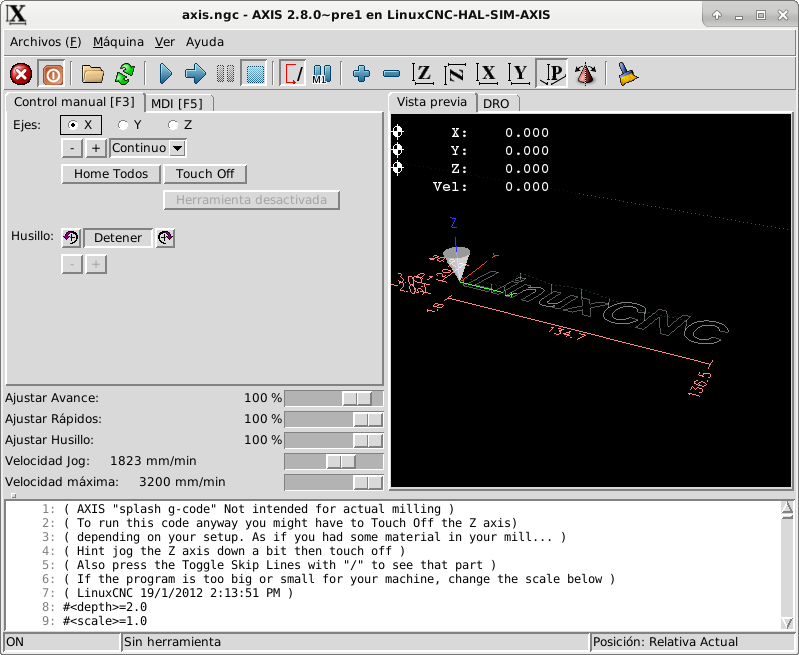Reload the current file with green arrows
This screenshot has height=655, width=799.
tap(125, 74)
